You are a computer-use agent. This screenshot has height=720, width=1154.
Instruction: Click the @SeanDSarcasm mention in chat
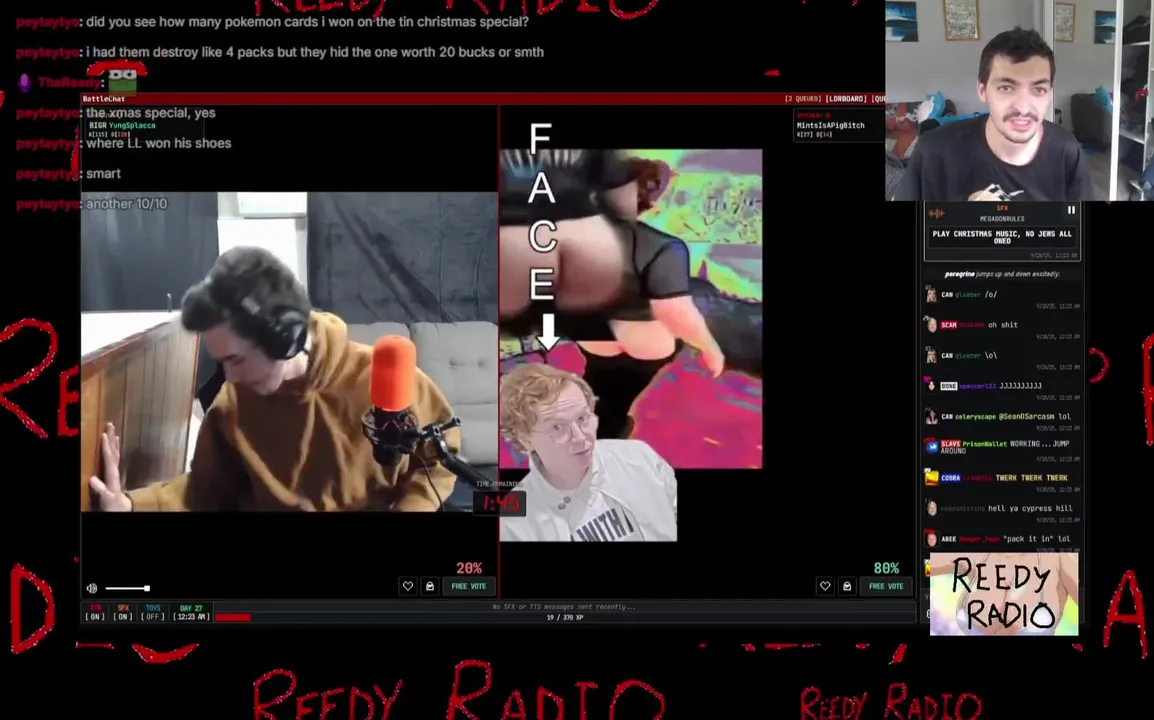1028,417
